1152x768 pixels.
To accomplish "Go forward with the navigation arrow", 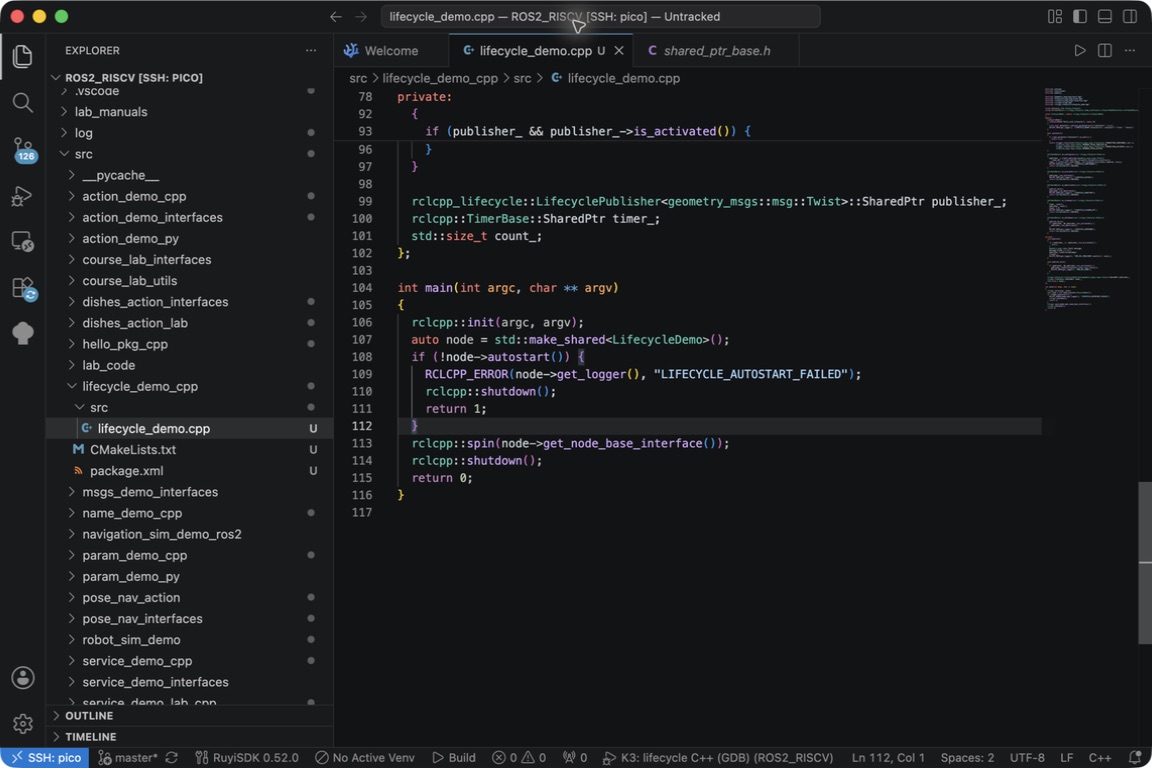I will (x=361, y=16).
